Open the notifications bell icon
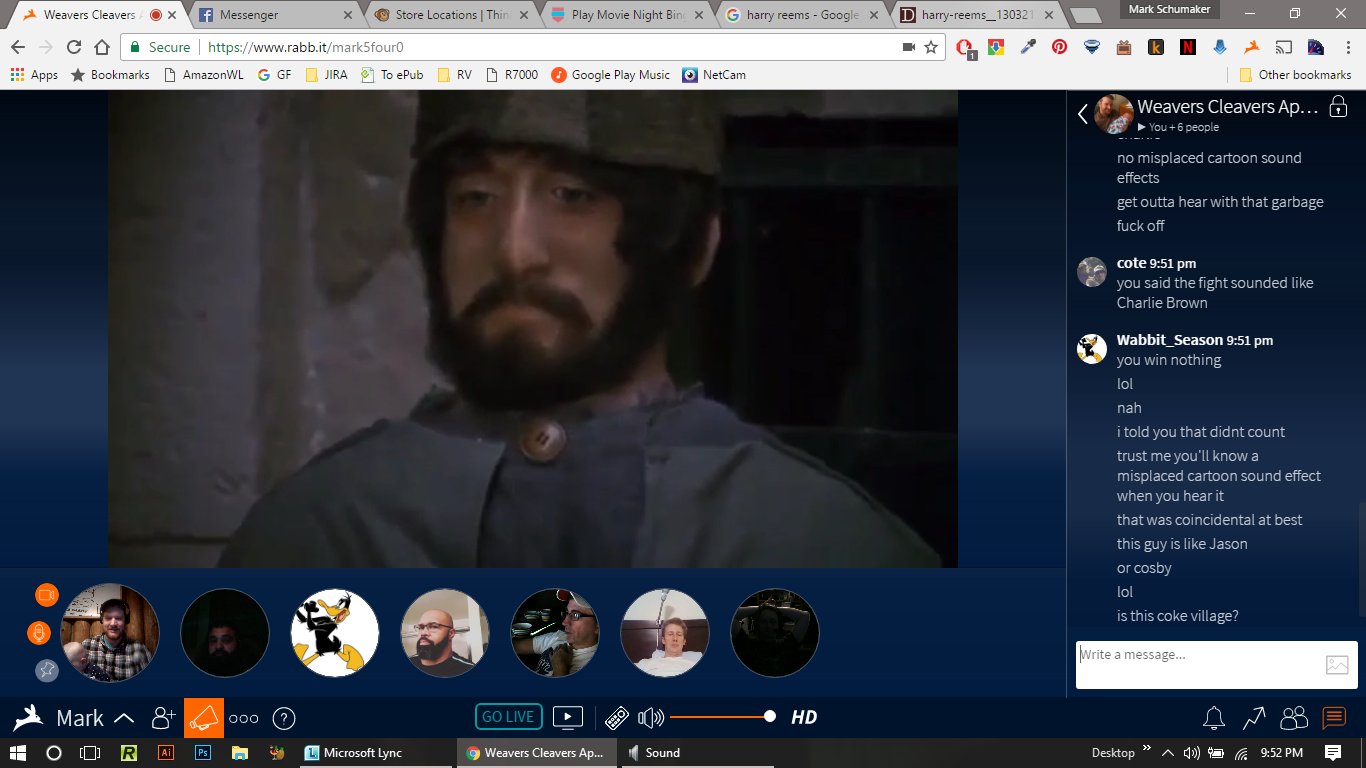This screenshot has width=1366, height=768. pyautogui.click(x=1214, y=717)
